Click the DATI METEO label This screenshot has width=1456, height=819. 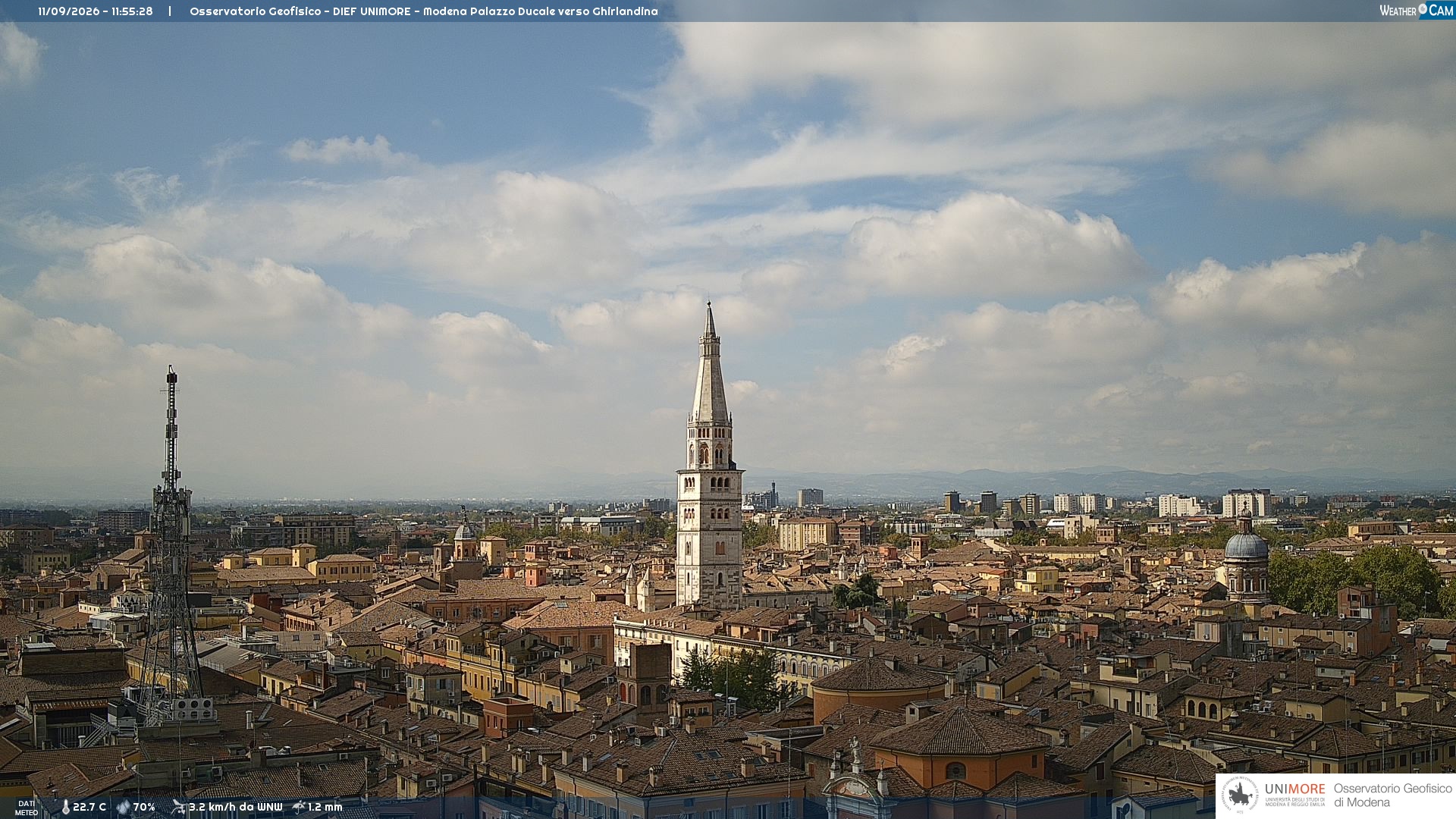(27, 808)
